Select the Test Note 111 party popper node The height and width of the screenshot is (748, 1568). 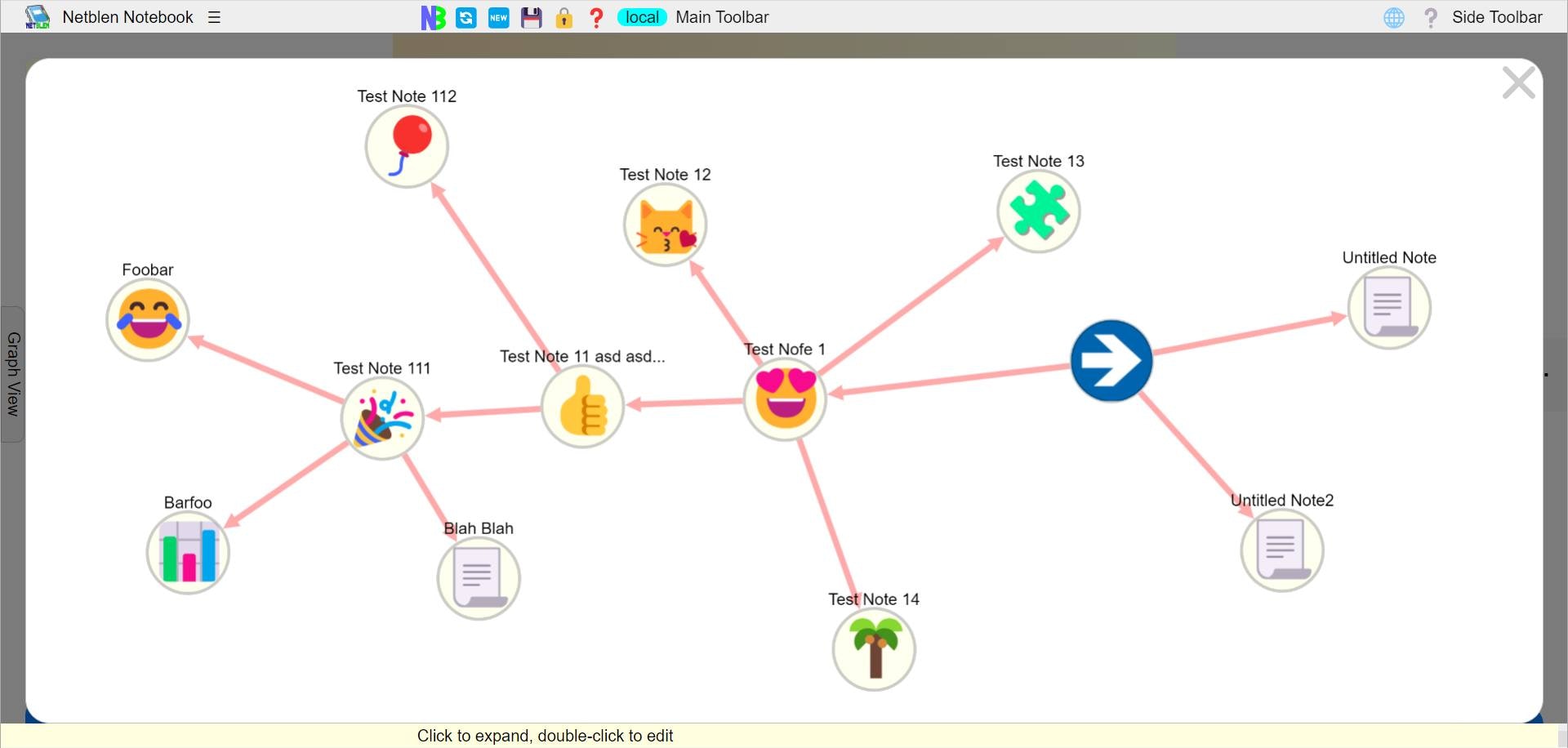(382, 418)
